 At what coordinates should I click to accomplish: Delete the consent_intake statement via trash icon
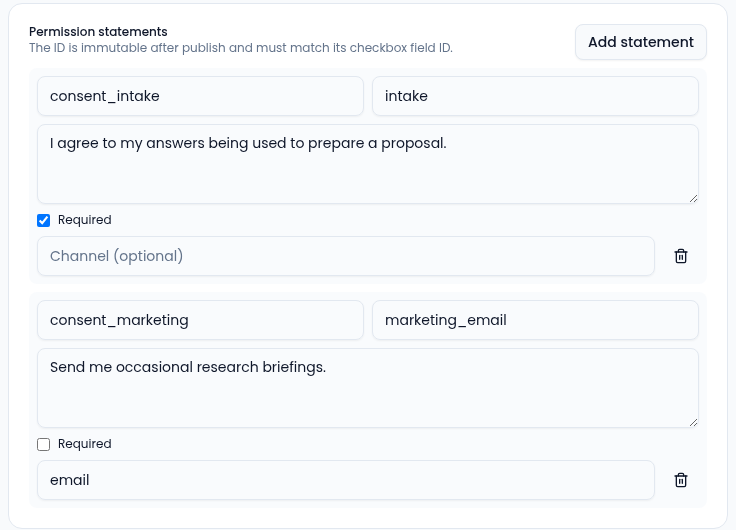point(681,256)
